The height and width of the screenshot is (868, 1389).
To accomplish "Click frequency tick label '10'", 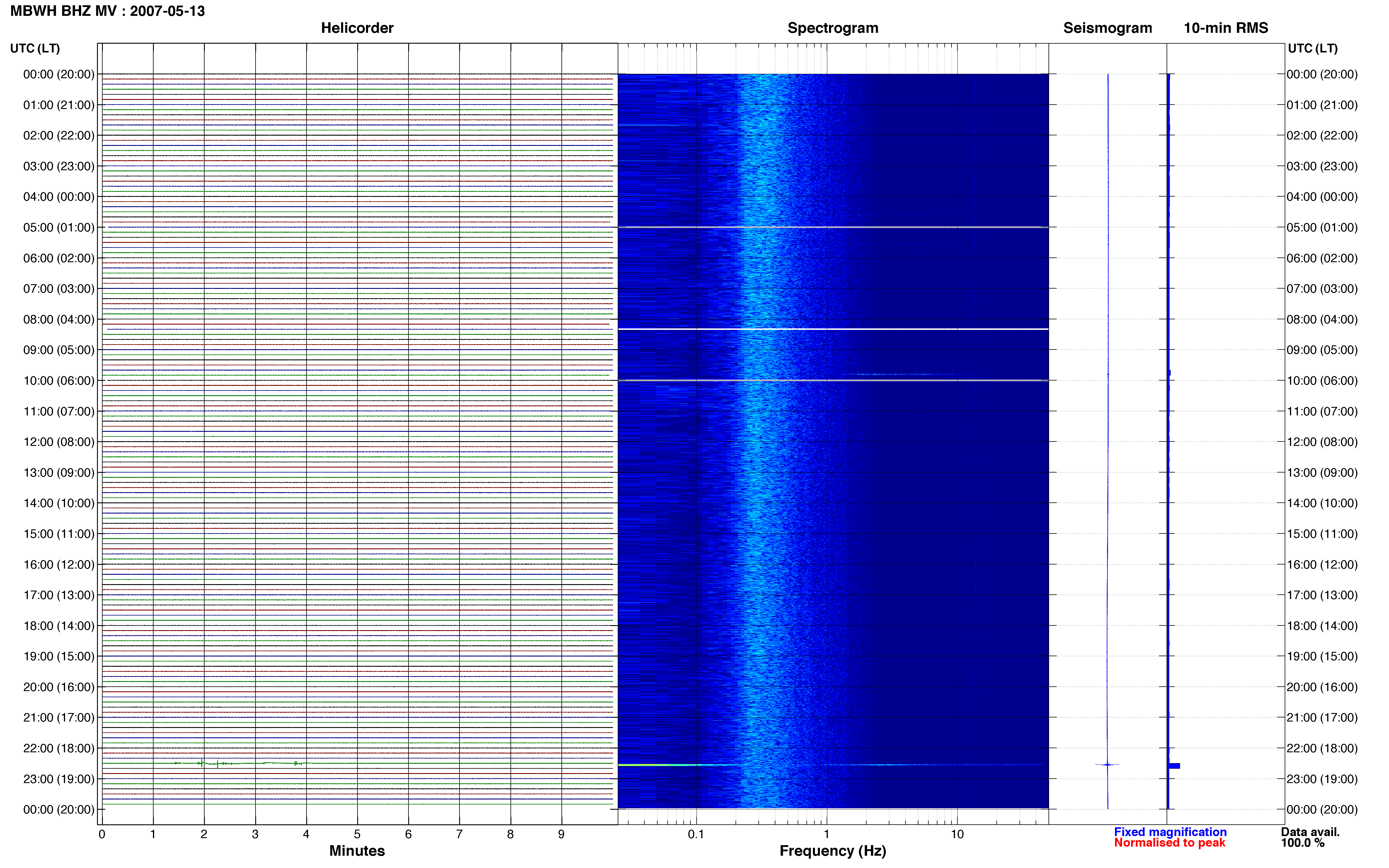I will (x=957, y=834).
